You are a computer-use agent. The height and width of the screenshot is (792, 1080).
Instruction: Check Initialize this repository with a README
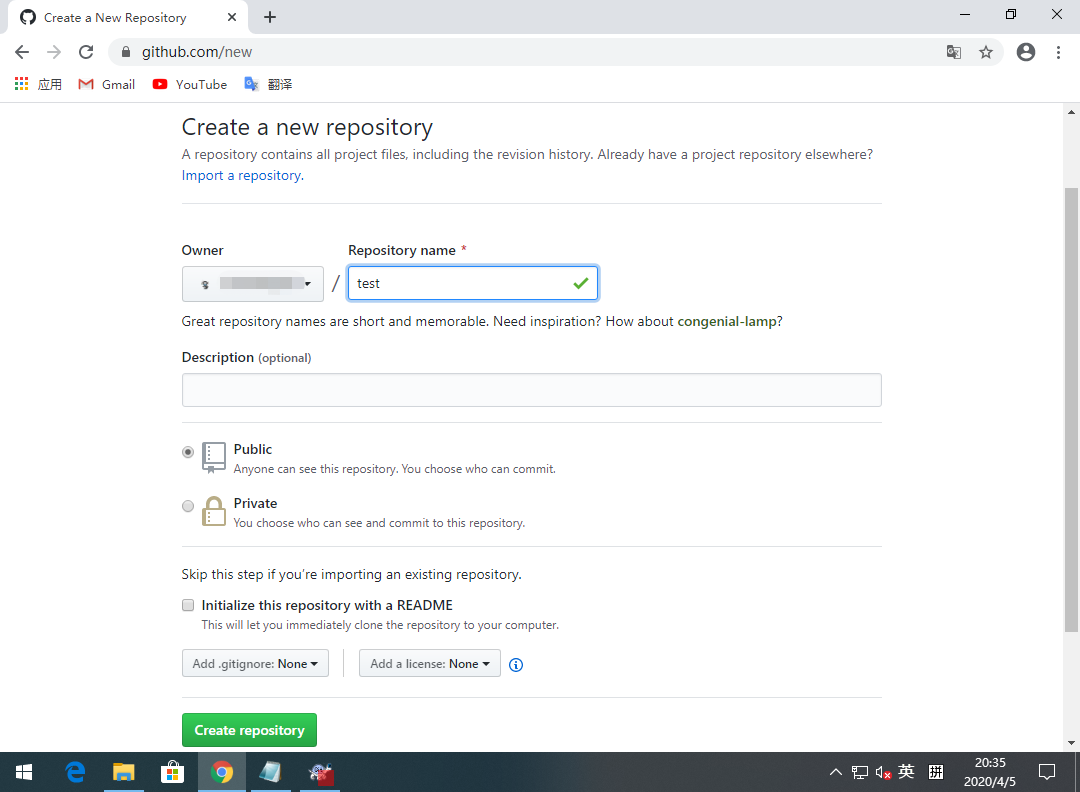pos(188,605)
